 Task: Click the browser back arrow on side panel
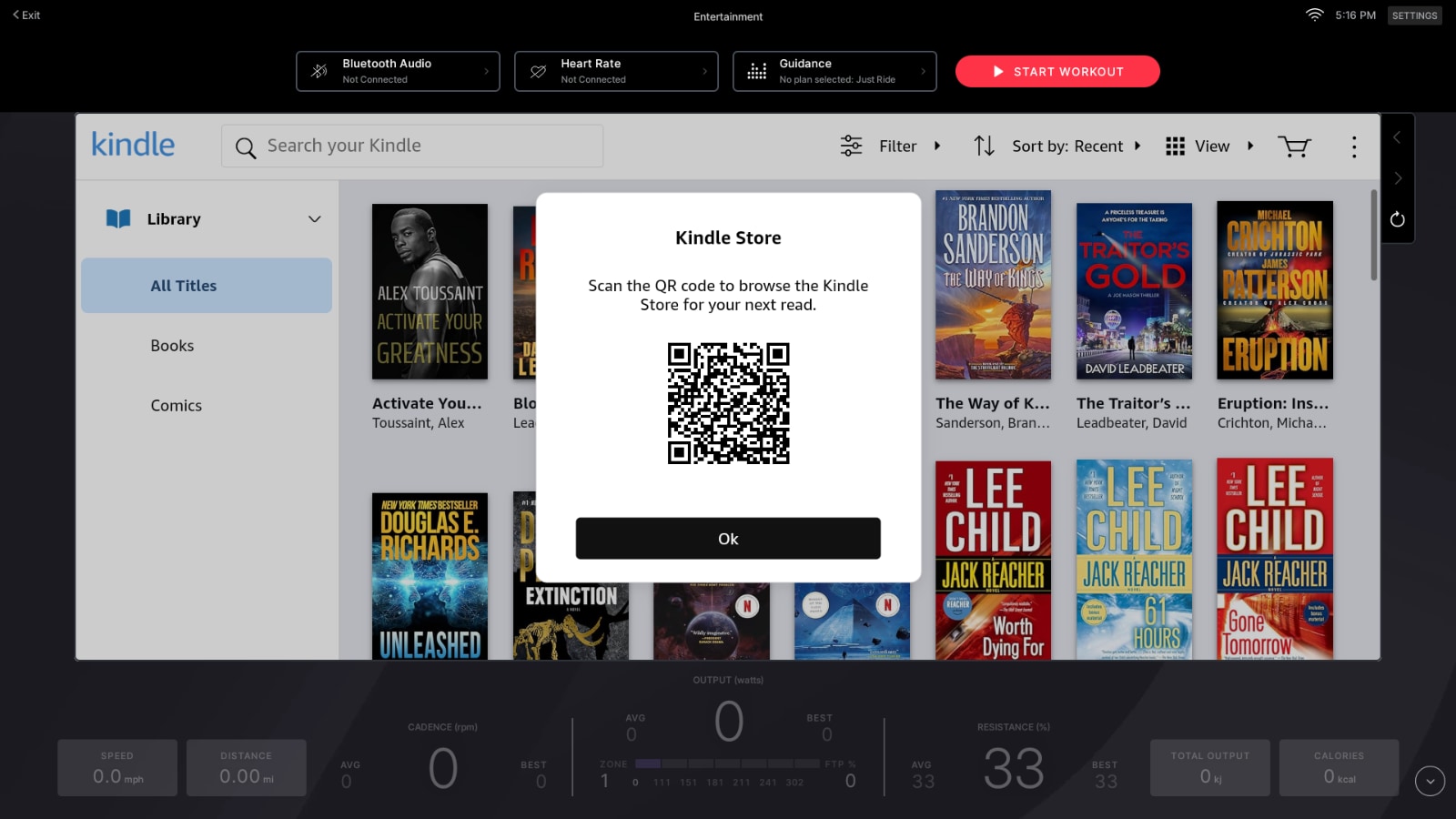click(x=1397, y=137)
